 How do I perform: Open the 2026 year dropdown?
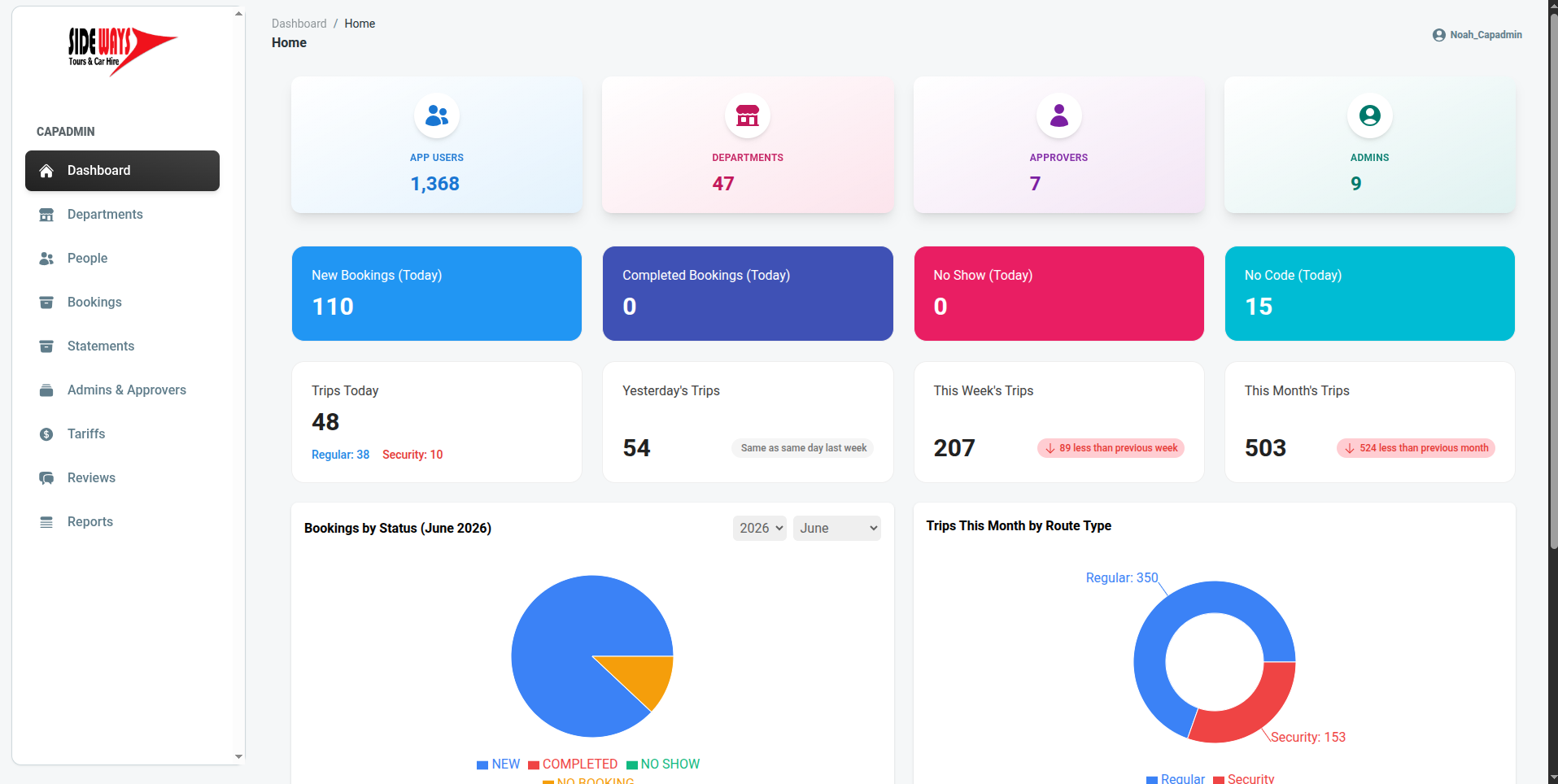click(760, 529)
